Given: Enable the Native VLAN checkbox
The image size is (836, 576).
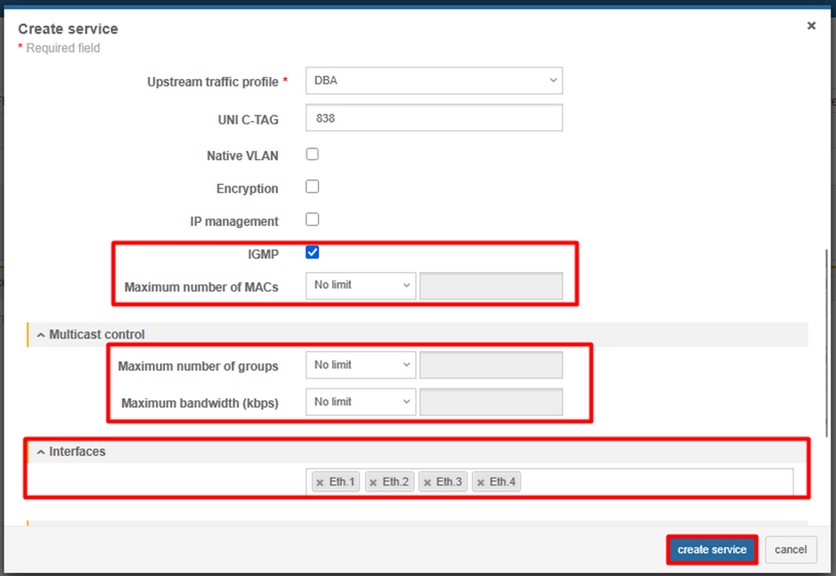Looking at the screenshot, I should click(x=312, y=155).
